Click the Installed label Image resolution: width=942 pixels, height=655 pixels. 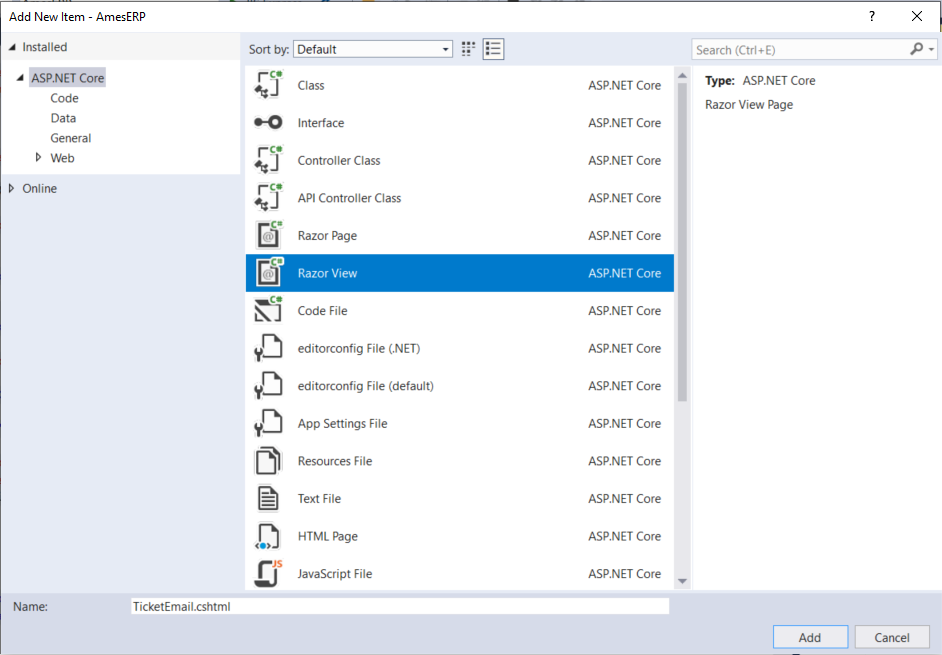pos(45,47)
